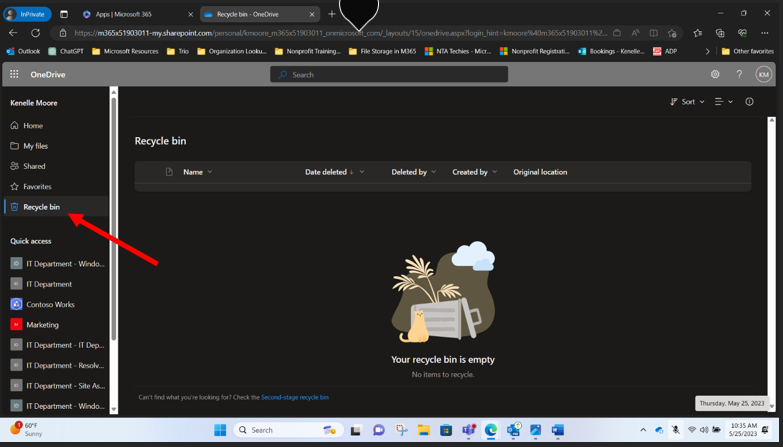This screenshot has width=783, height=447.
Task: Expand the Name column dropdown
Action: click(x=210, y=172)
